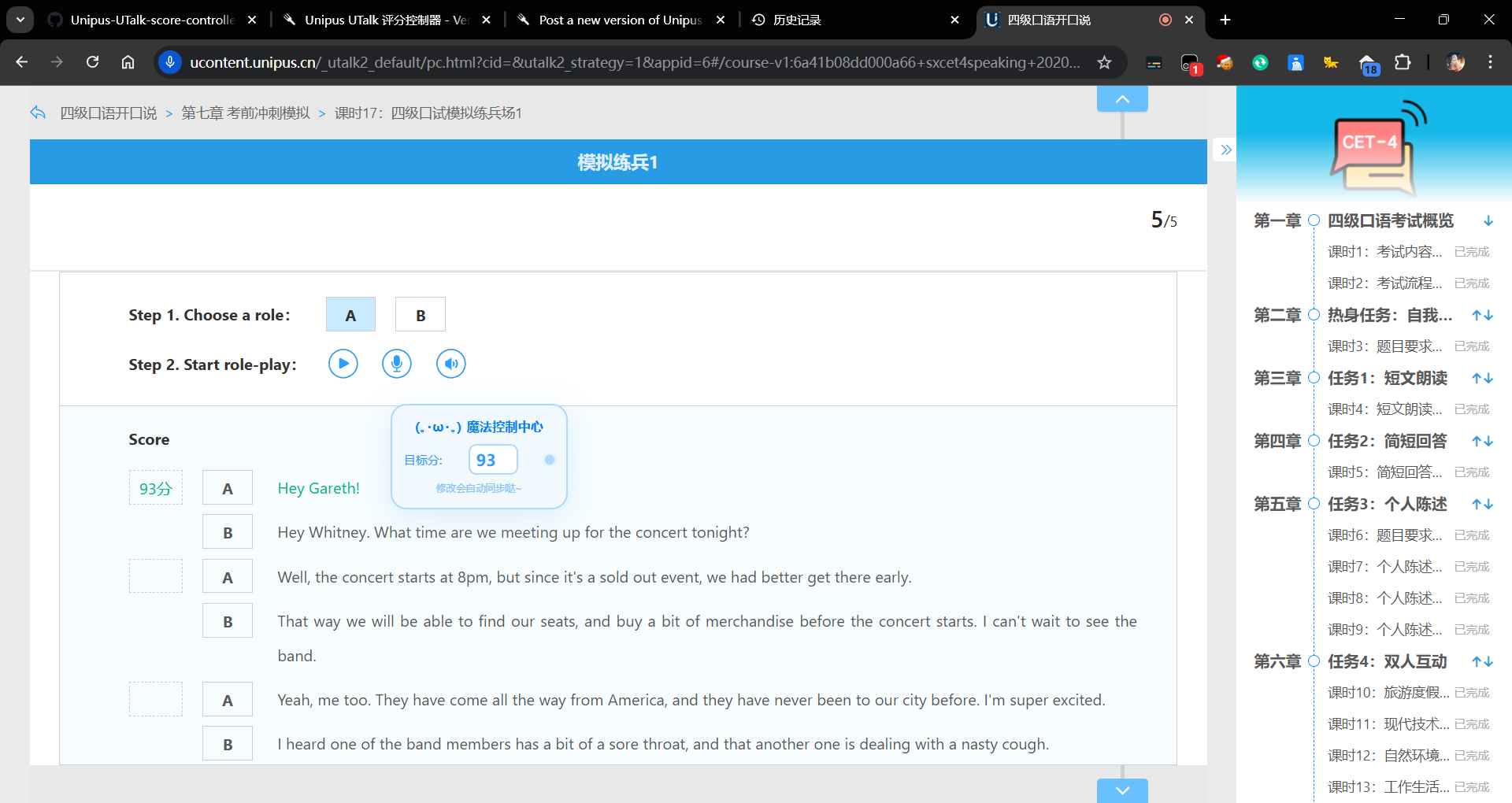Screen dimensions: 1512x803
Task: Go to the browser home page
Action: [x=128, y=62]
